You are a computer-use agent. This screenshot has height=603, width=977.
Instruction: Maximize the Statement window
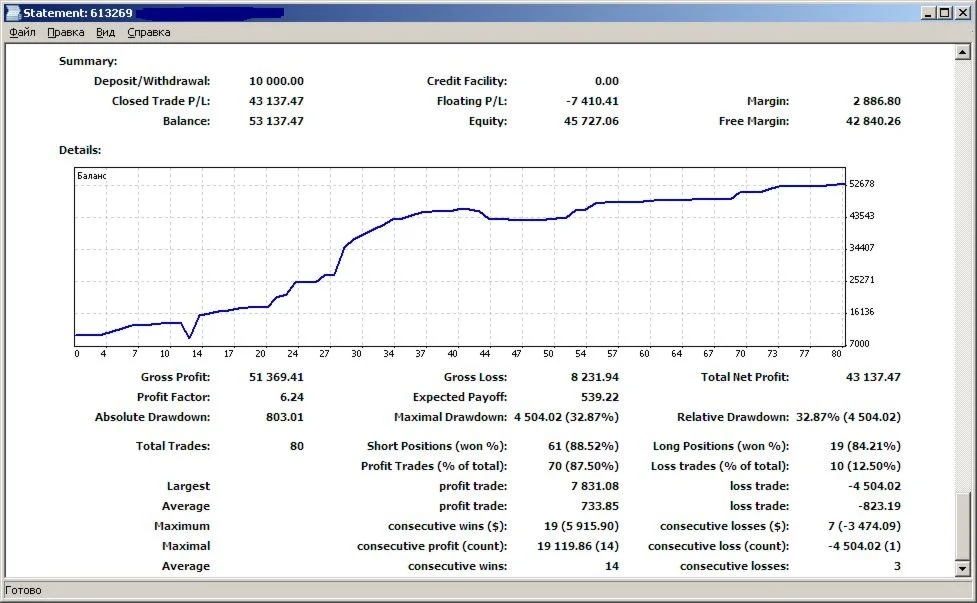[944, 12]
